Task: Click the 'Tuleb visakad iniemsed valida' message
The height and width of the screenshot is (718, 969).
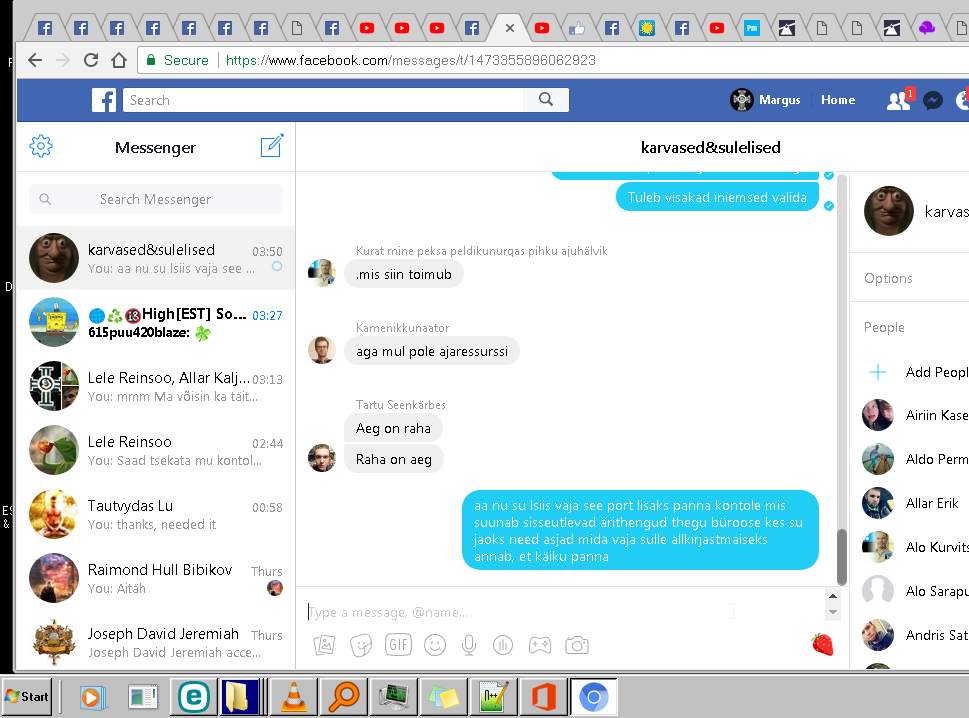Action: [717, 197]
